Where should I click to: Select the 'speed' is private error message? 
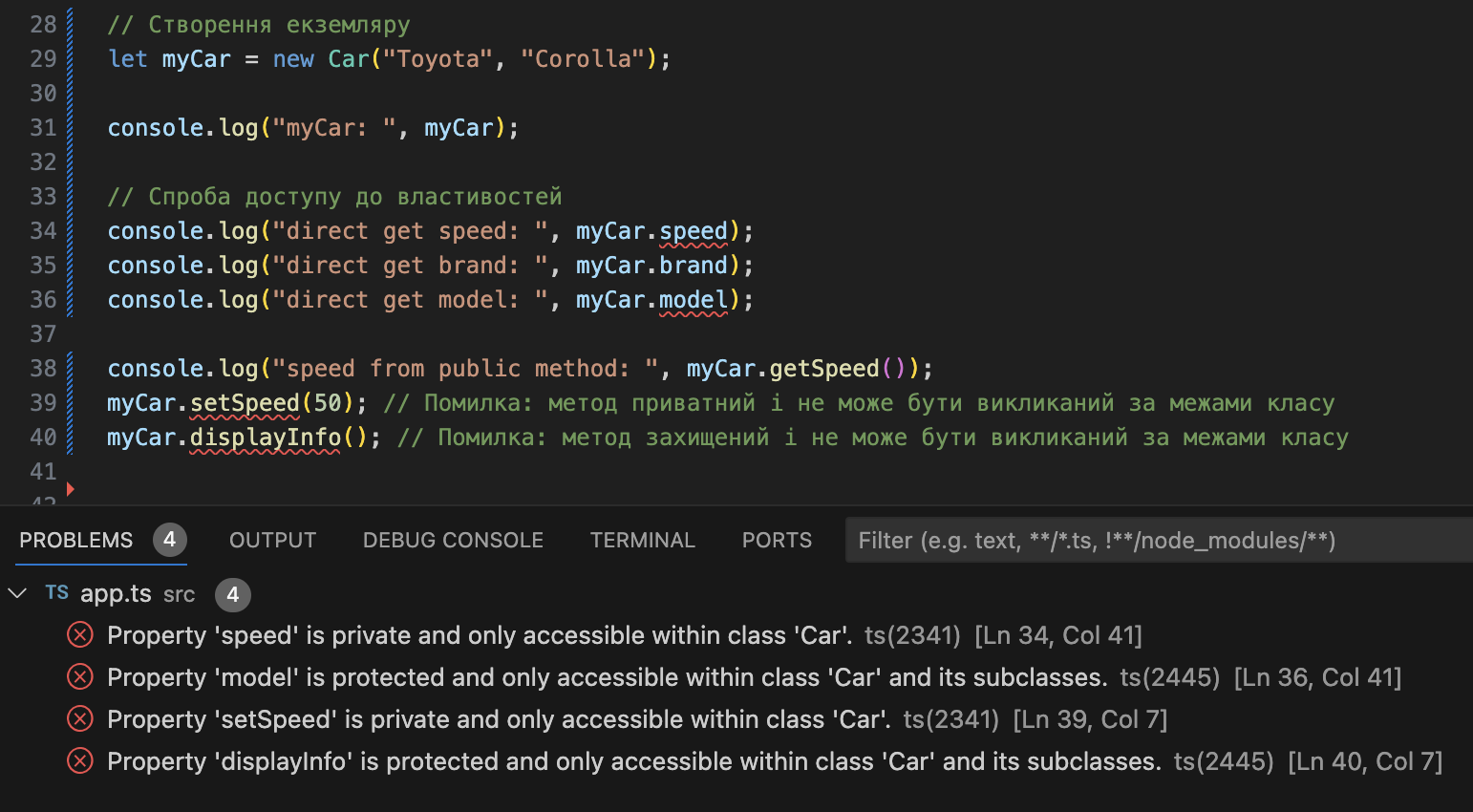click(480, 635)
